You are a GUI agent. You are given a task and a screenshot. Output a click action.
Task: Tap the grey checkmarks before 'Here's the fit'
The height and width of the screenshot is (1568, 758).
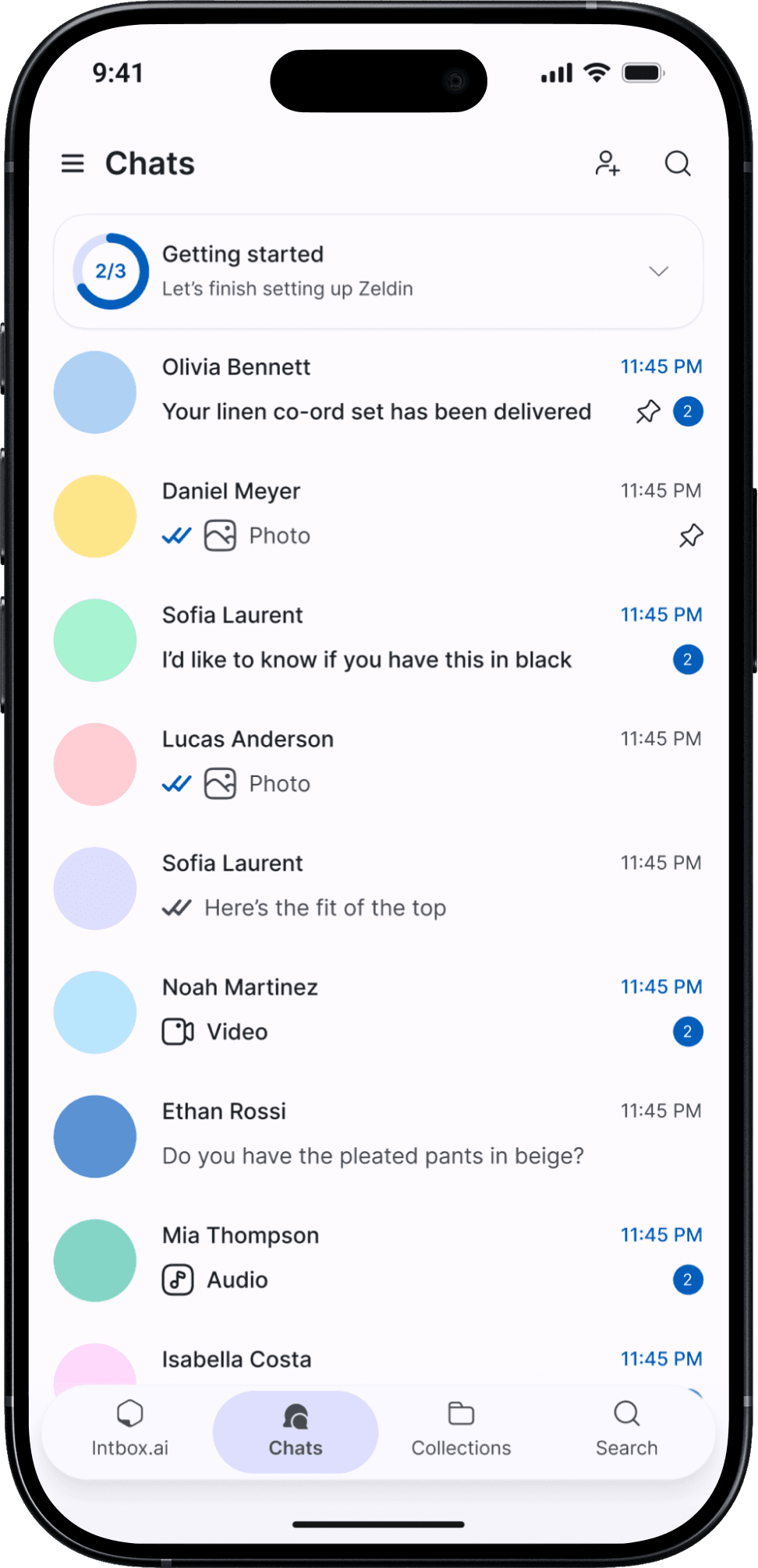click(176, 908)
